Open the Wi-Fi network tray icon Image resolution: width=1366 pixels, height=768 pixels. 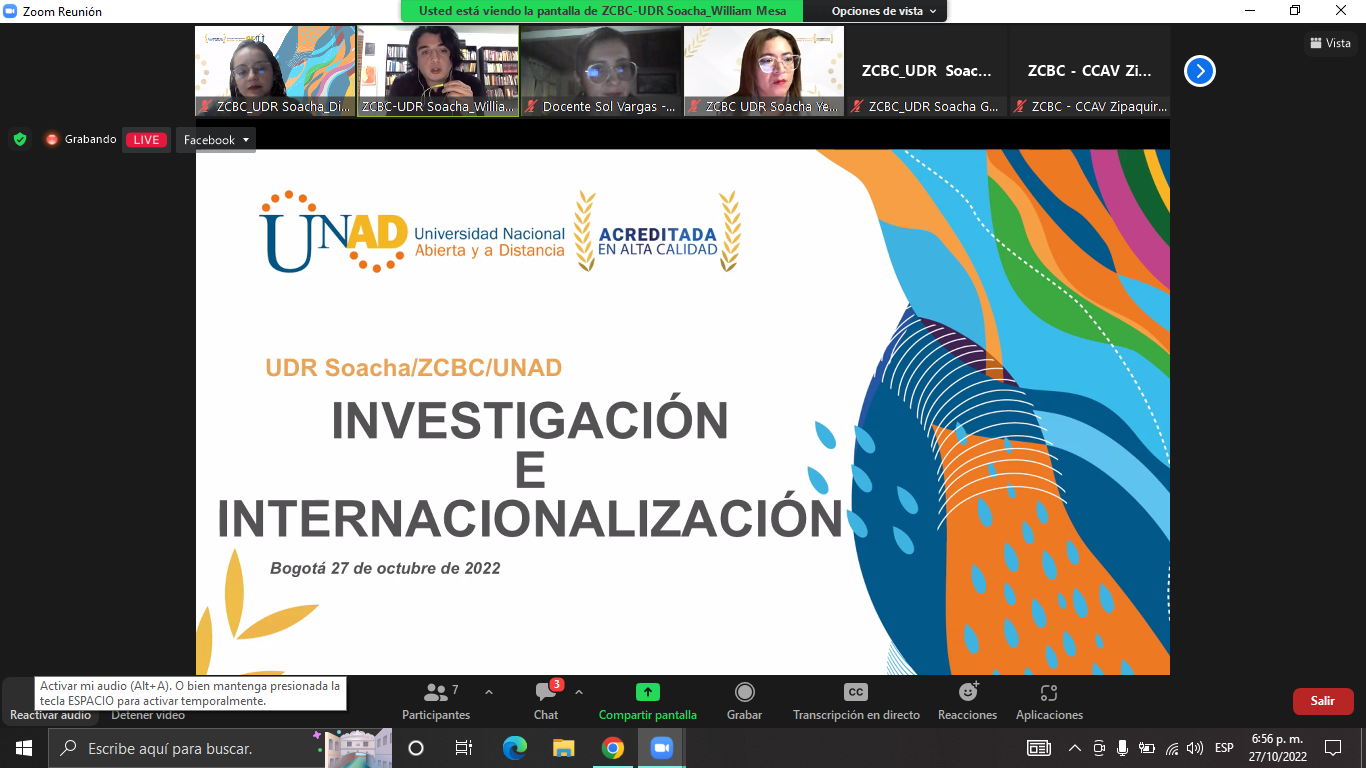(1172, 748)
